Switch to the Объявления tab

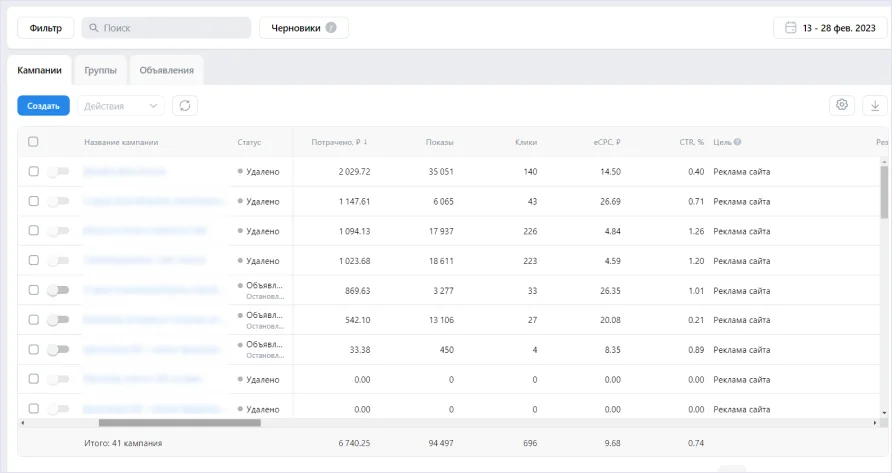[167, 71]
